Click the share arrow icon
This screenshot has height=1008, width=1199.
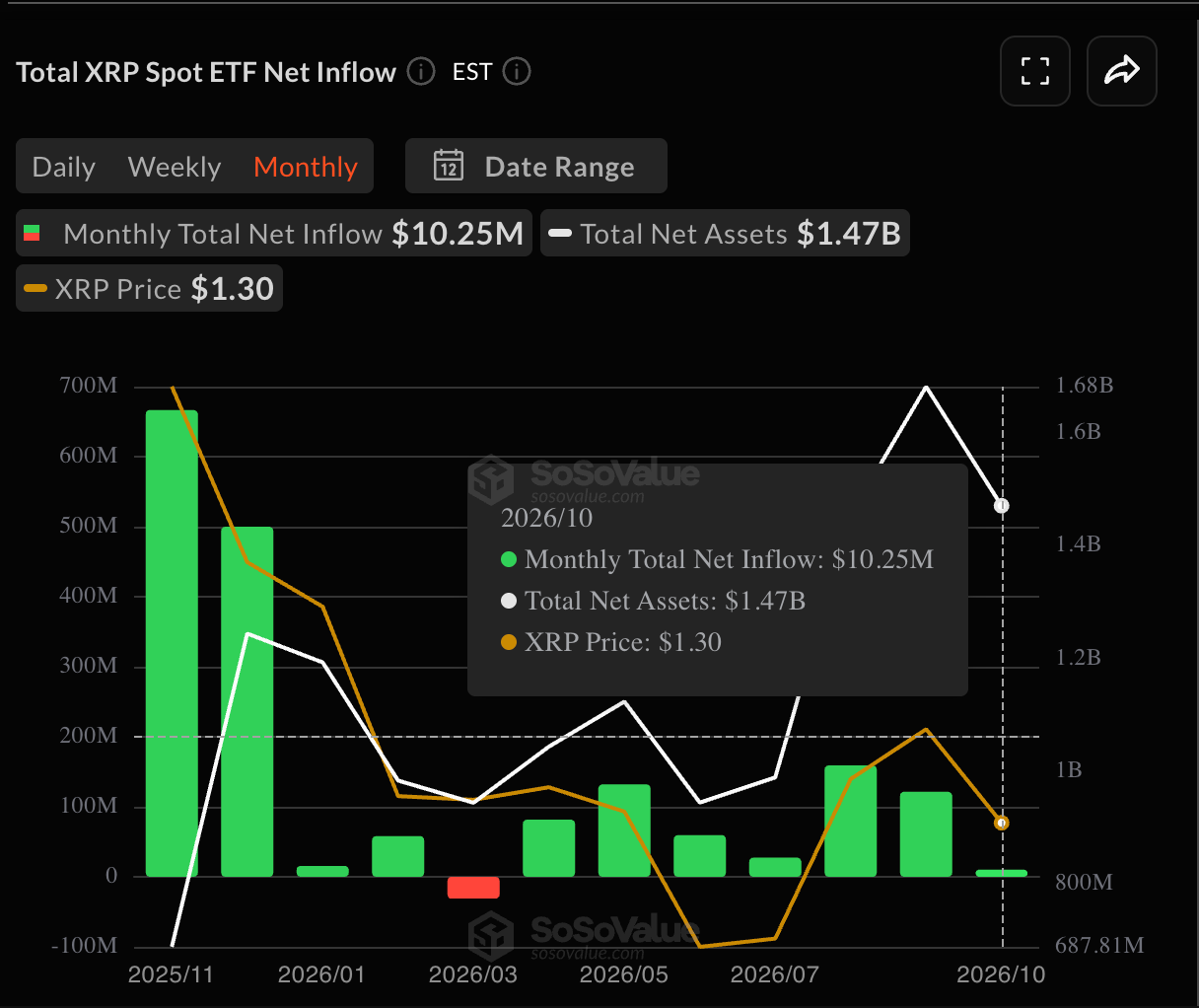point(1122,71)
